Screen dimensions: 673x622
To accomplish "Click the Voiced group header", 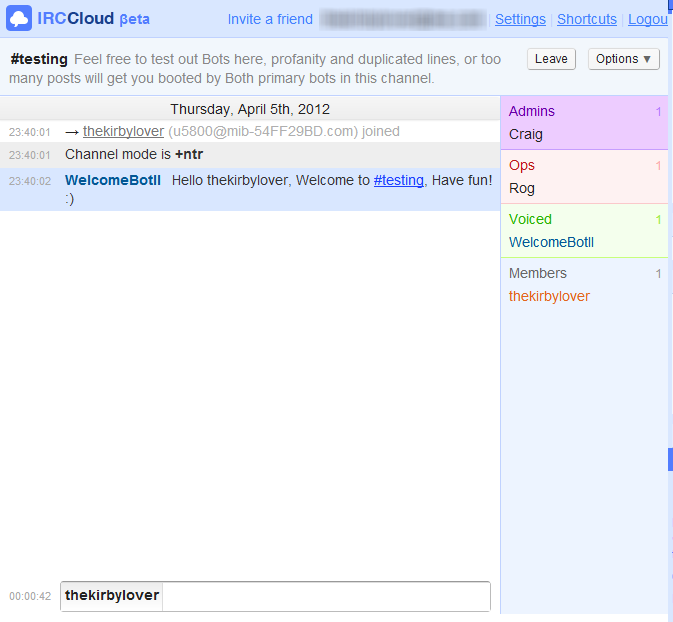I will (x=530, y=219).
